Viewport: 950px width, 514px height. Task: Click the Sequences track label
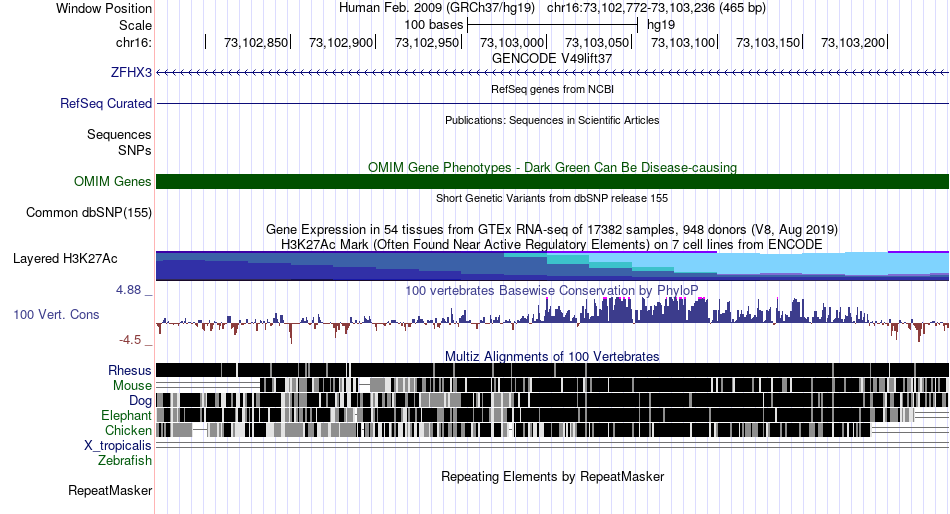click(119, 135)
